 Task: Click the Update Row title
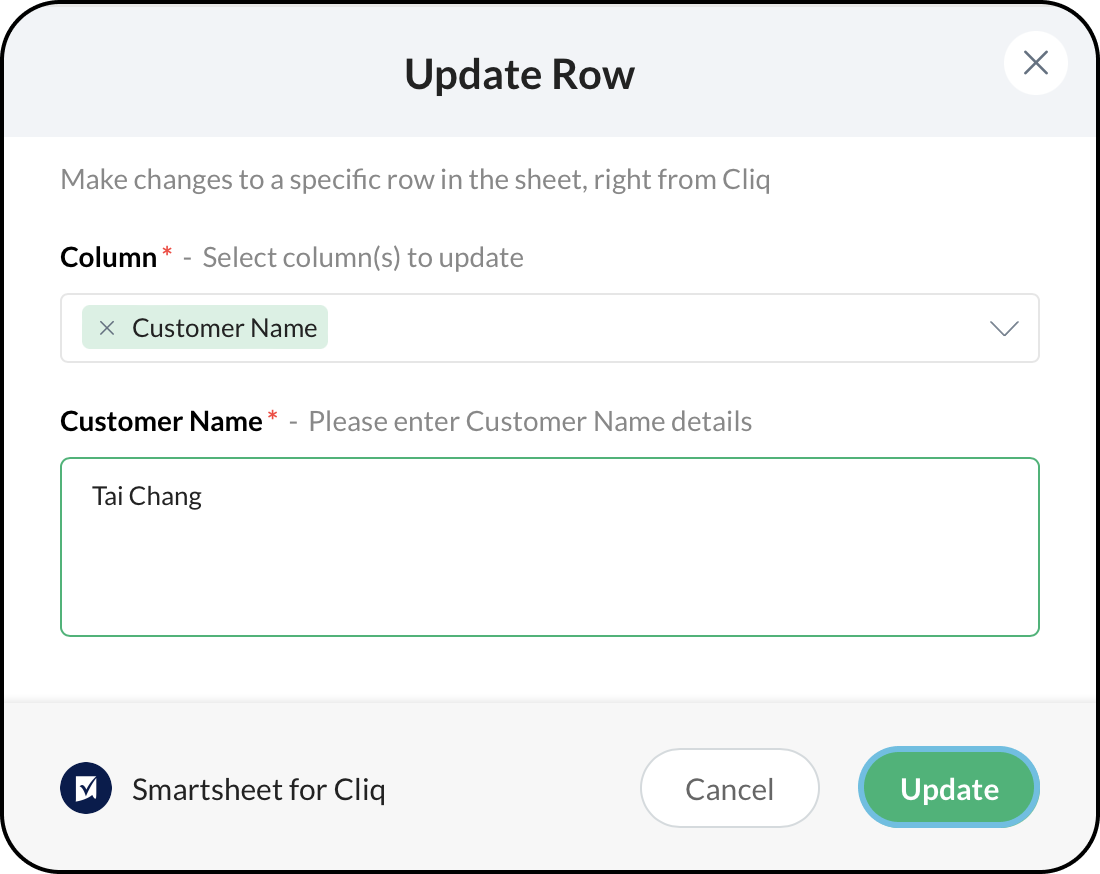[519, 75]
